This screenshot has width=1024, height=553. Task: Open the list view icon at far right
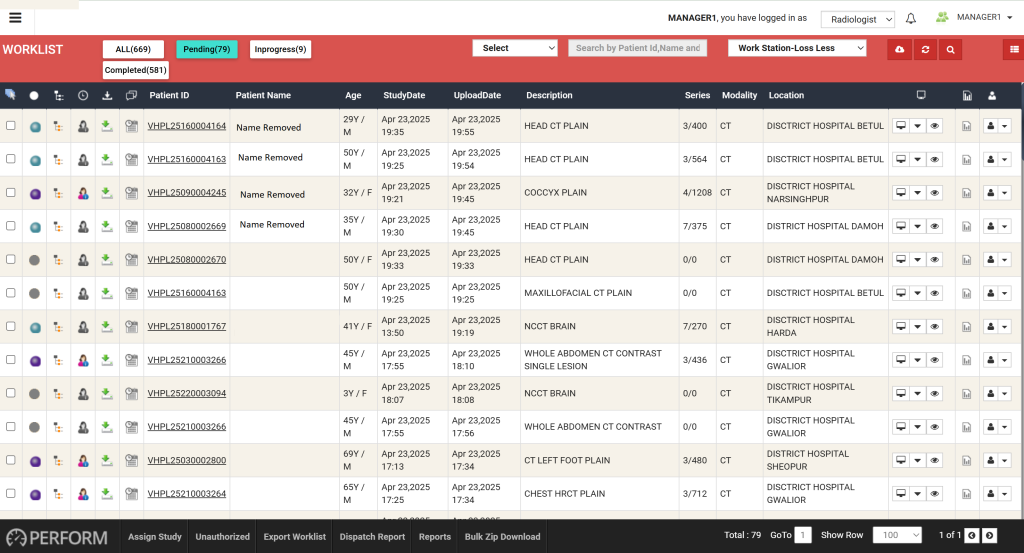click(1013, 49)
